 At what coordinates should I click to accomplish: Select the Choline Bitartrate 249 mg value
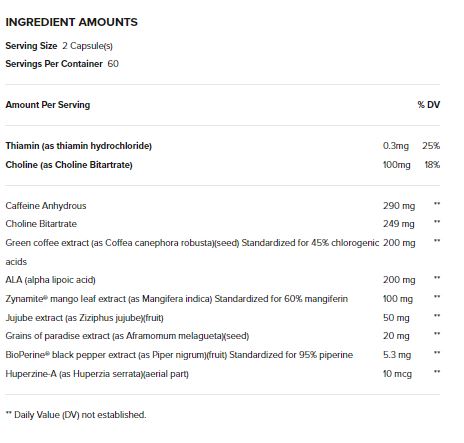pos(399,224)
